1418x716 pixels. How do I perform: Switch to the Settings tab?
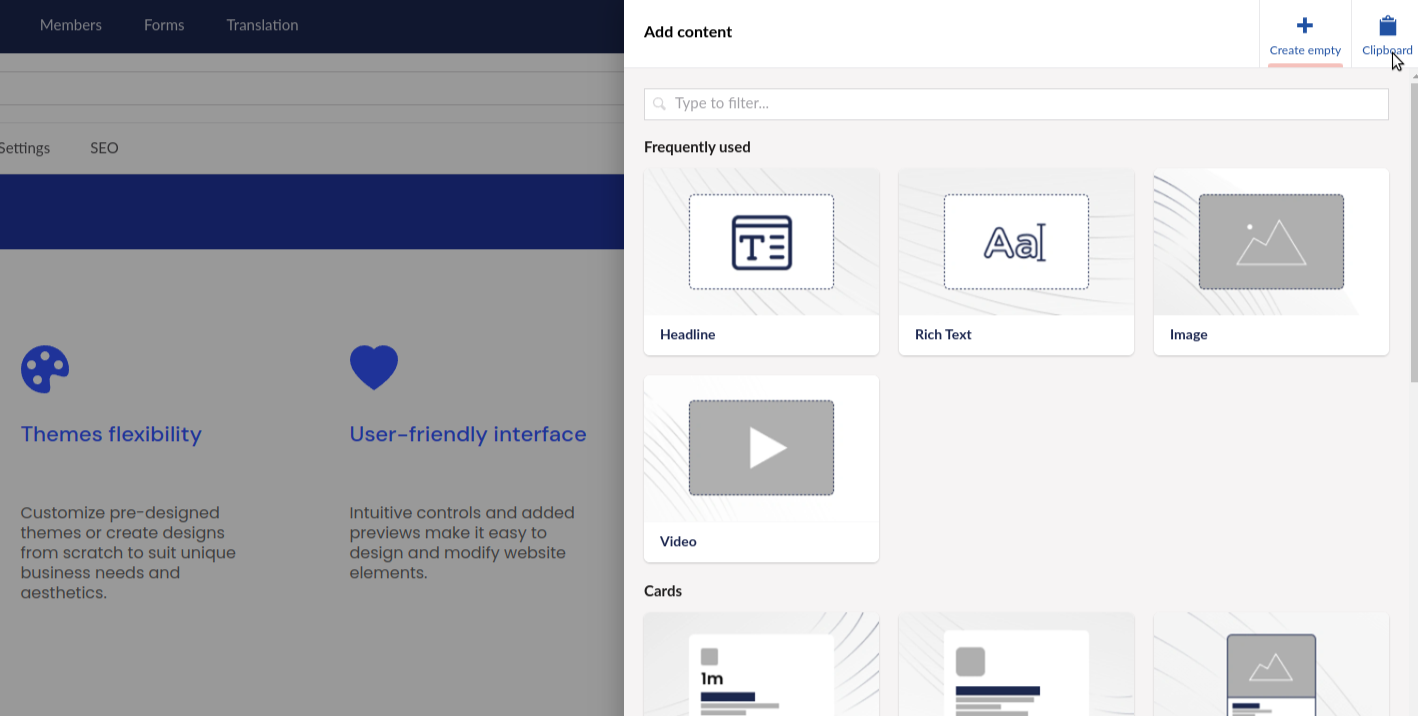point(24,148)
